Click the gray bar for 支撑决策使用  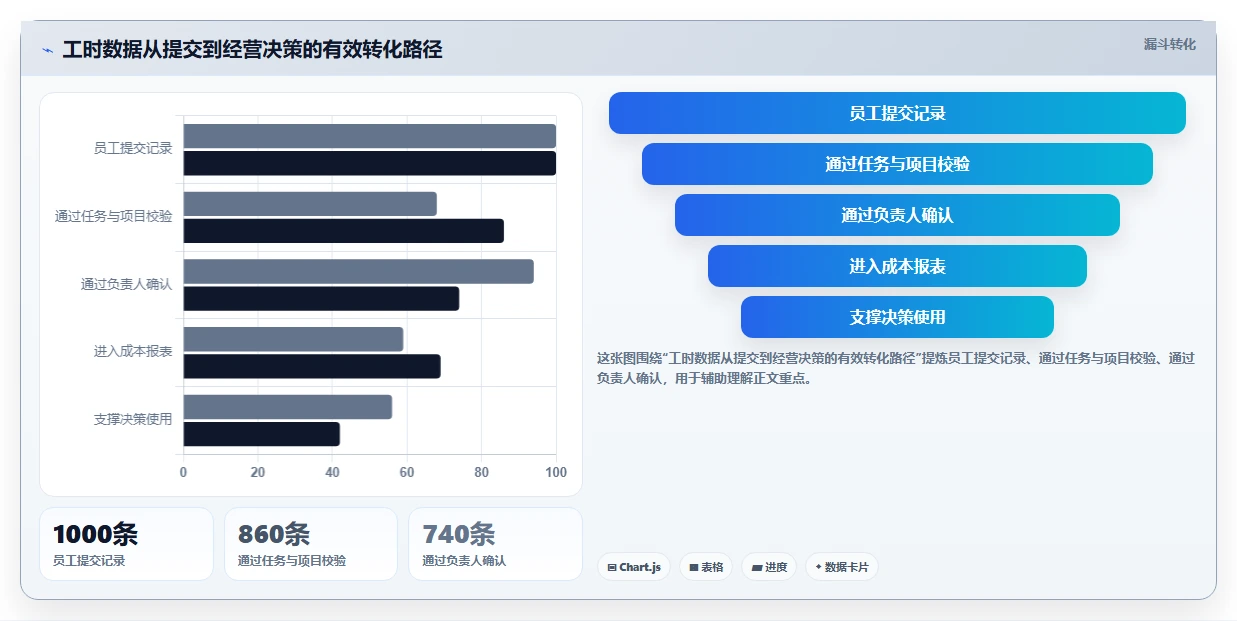(287, 407)
